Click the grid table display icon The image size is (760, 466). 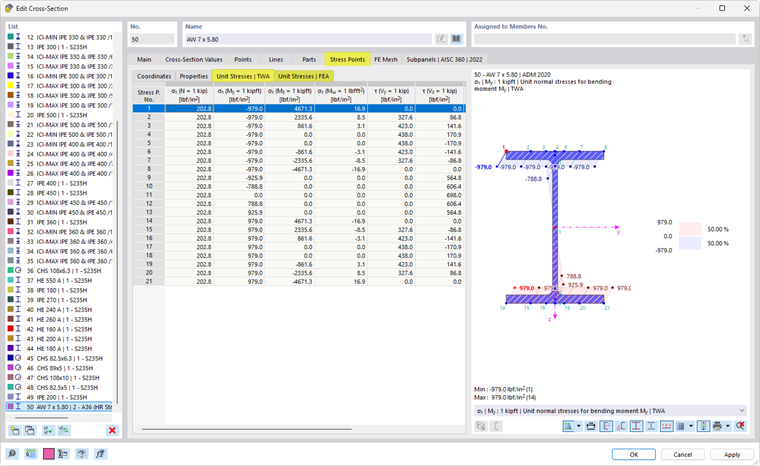point(681,426)
